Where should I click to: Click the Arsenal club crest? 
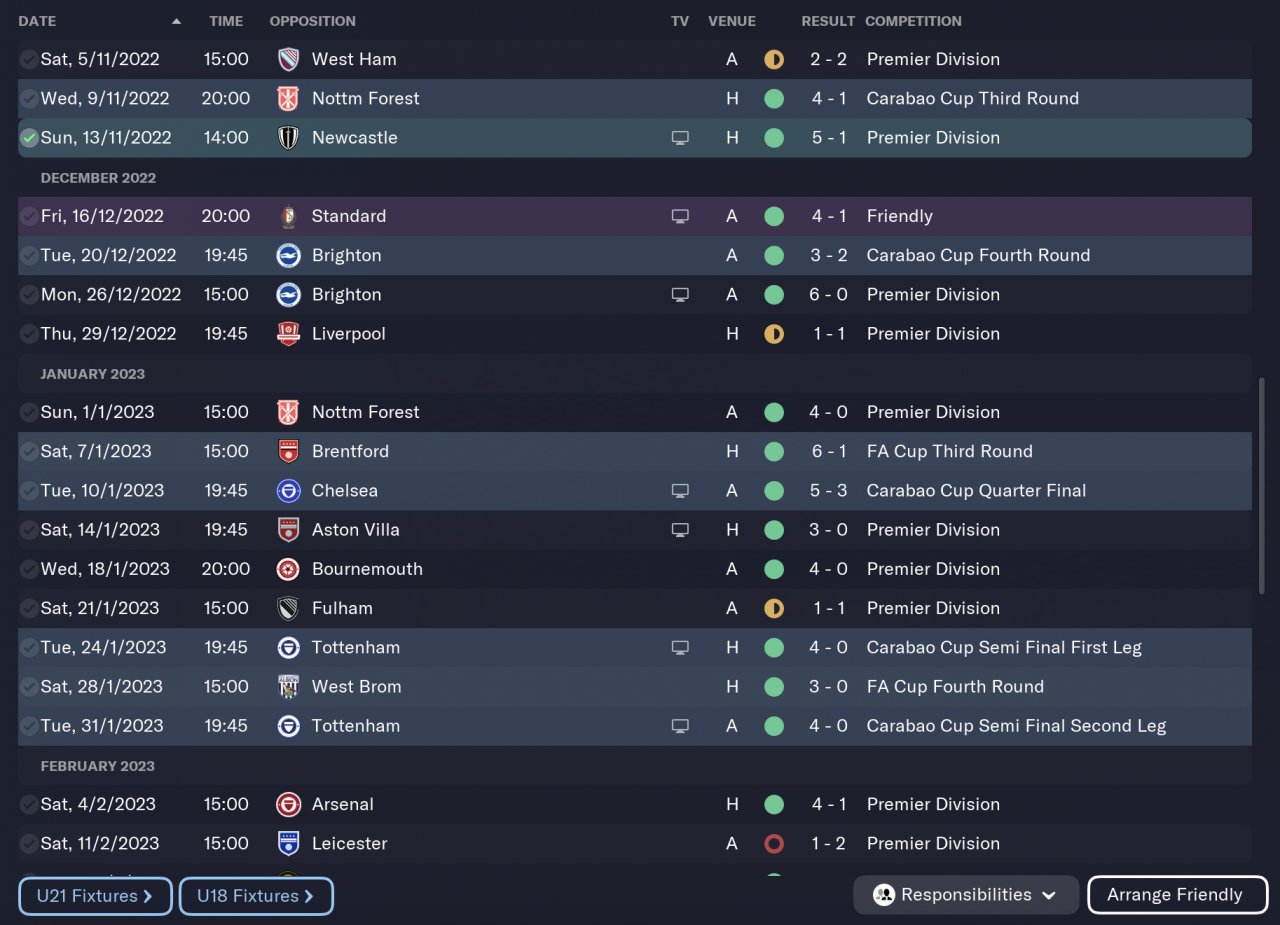(288, 804)
